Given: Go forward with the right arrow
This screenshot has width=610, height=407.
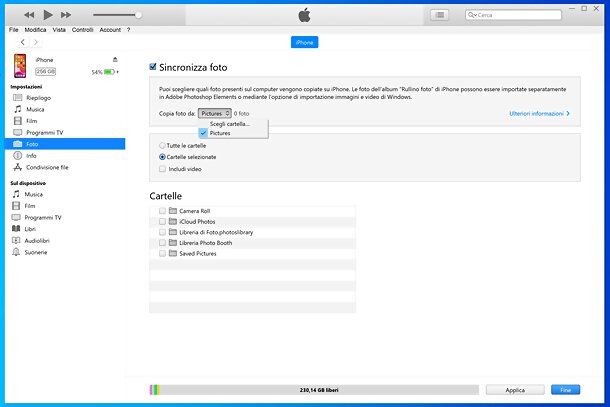Looking at the screenshot, I should (x=36, y=42).
